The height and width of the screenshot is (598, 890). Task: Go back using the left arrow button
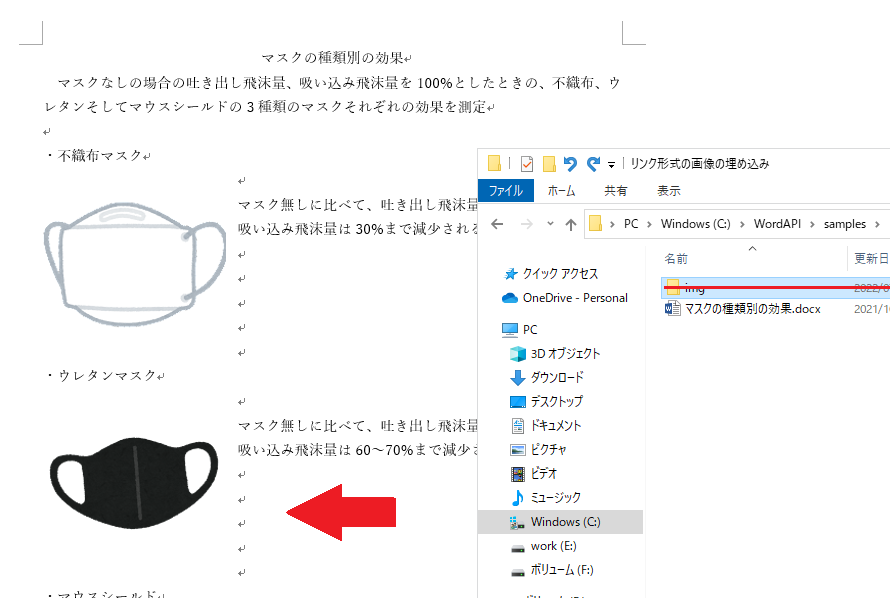[x=497, y=224]
